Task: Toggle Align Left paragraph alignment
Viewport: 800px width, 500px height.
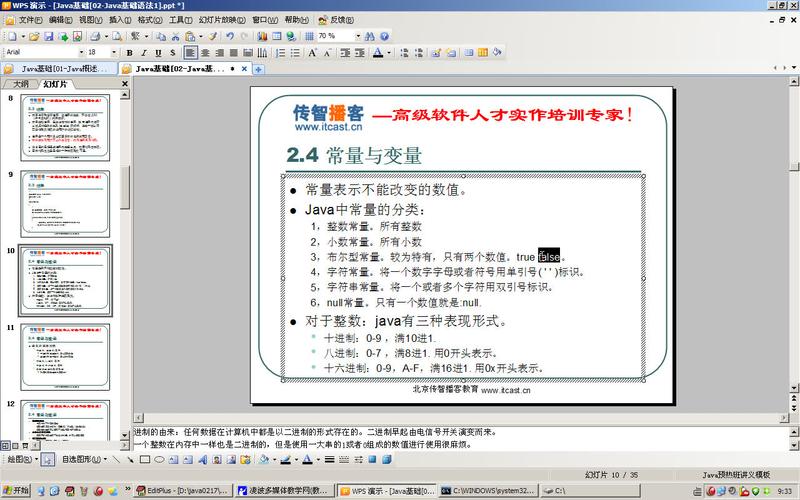Action: point(190,52)
